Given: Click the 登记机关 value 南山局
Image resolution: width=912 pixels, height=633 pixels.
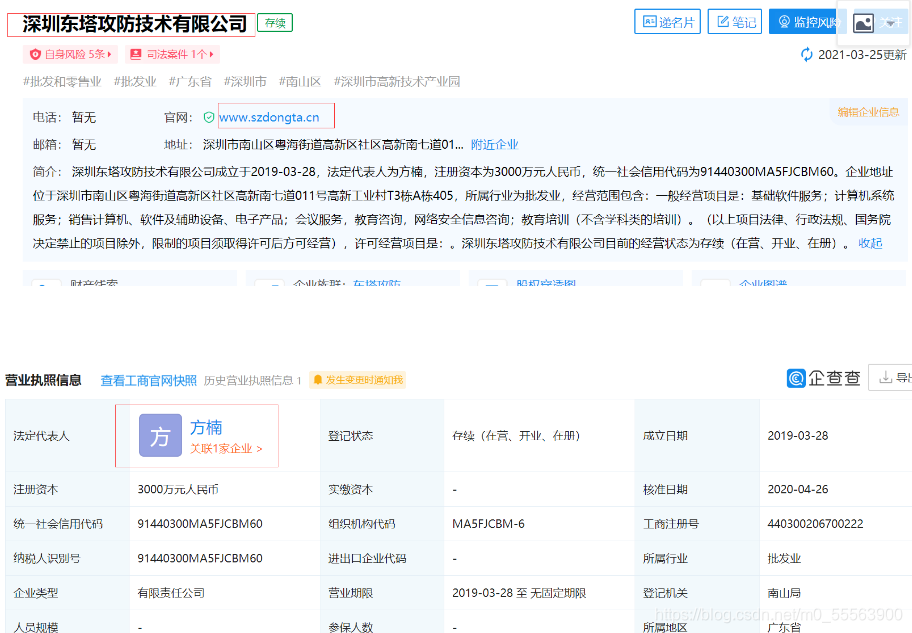Looking at the screenshot, I should click(x=784, y=593).
